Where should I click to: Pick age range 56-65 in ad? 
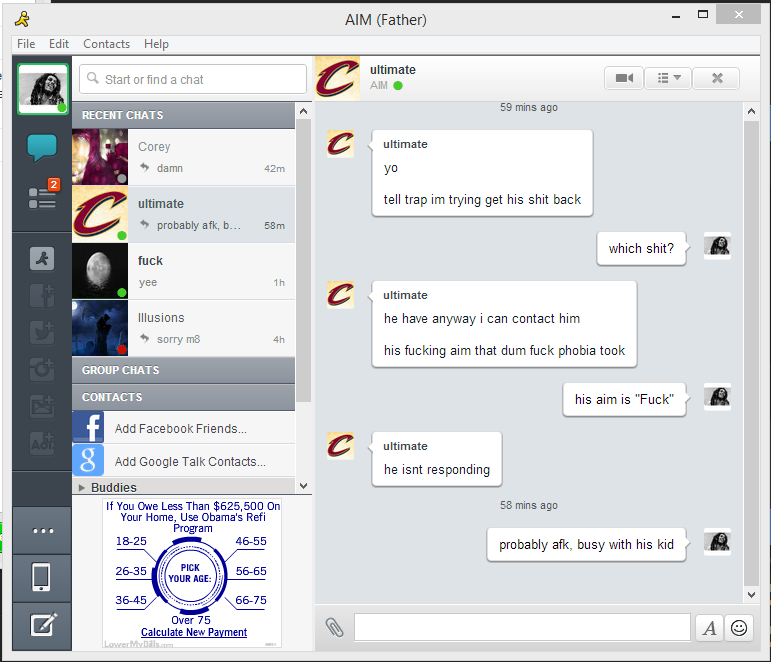point(251,571)
